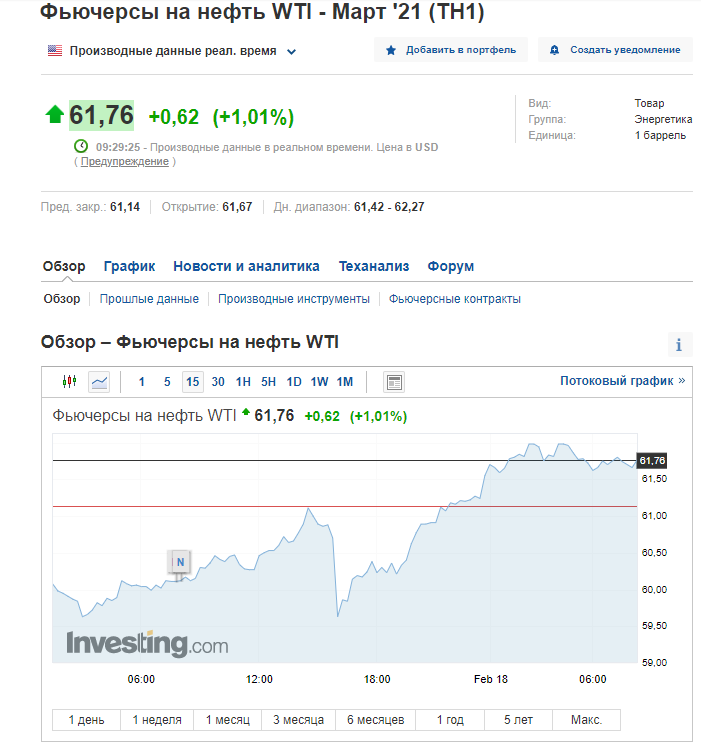Screen dimensions: 701x743
Task: Click the N news marker on chart
Action: click(180, 562)
